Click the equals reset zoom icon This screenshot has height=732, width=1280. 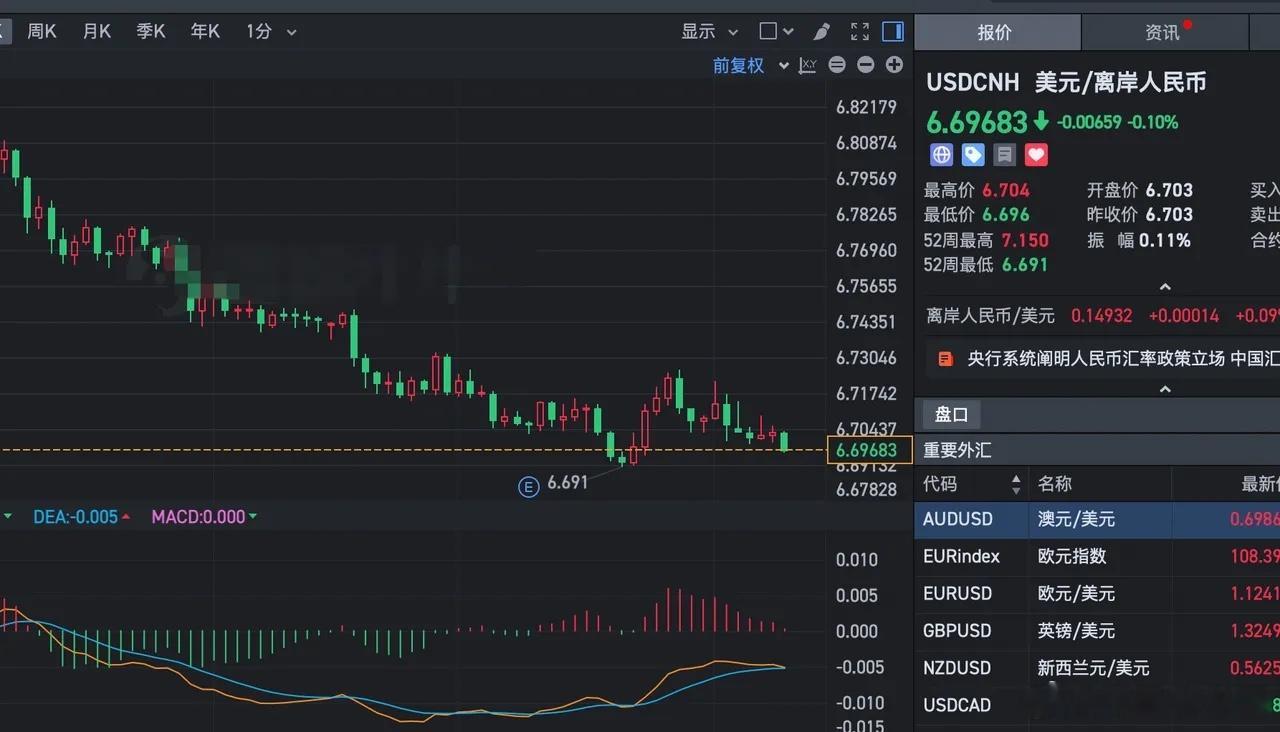pyautogui.click(x=837, y=65)
